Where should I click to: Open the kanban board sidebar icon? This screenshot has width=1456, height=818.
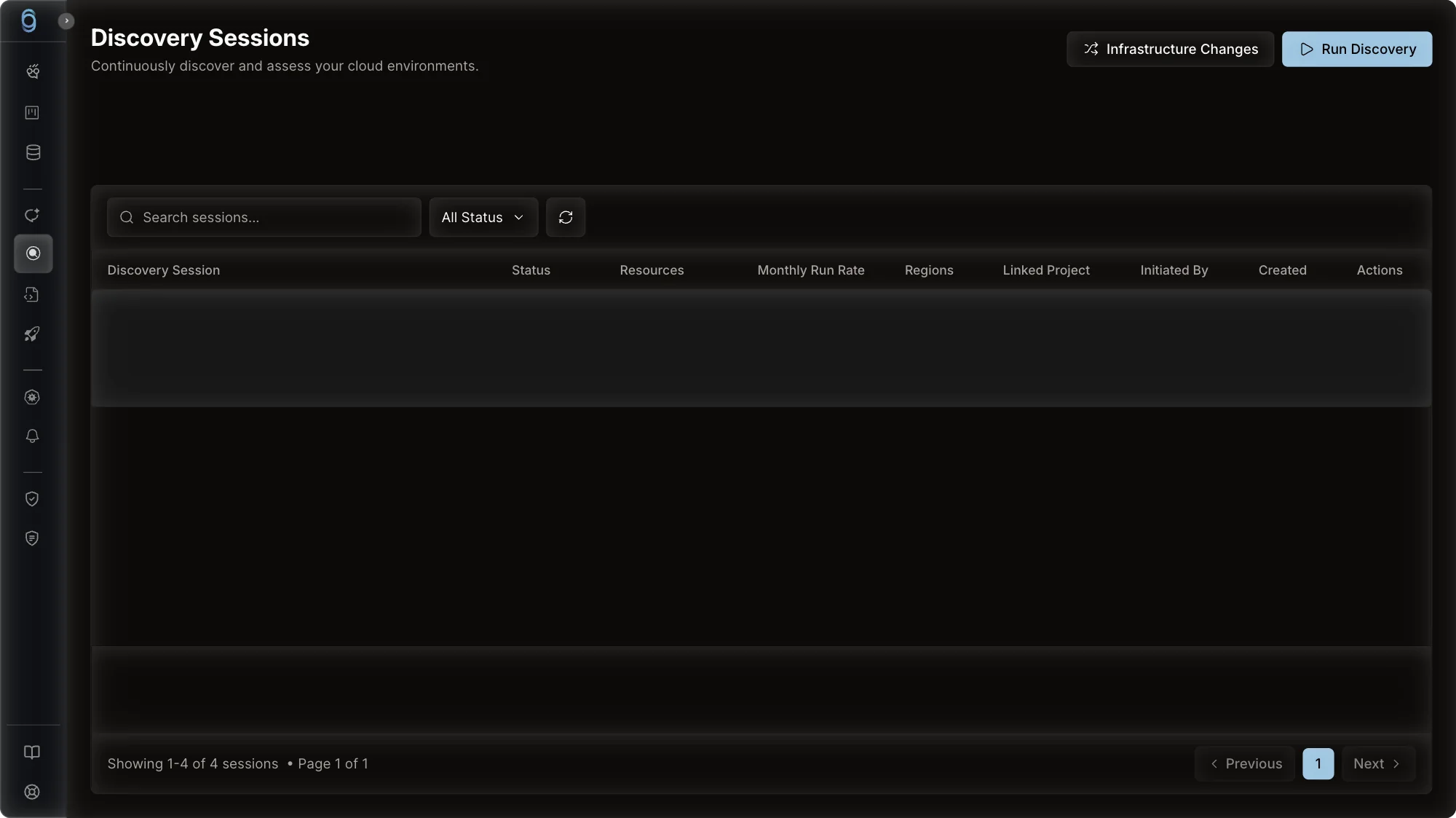pyautogui.click(x=33, y=112)
